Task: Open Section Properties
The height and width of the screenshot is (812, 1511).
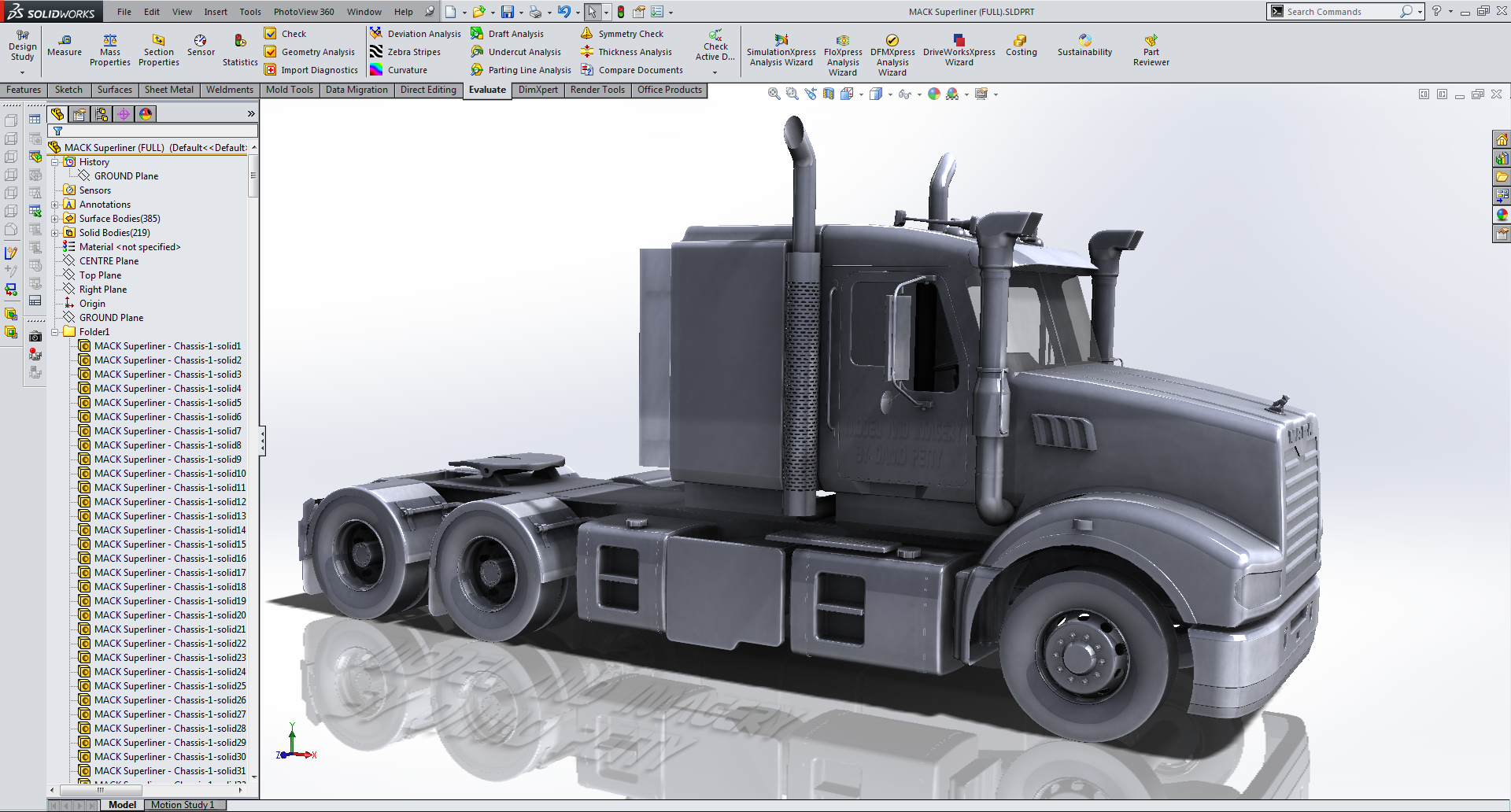Action: click(x=159, y=50)
